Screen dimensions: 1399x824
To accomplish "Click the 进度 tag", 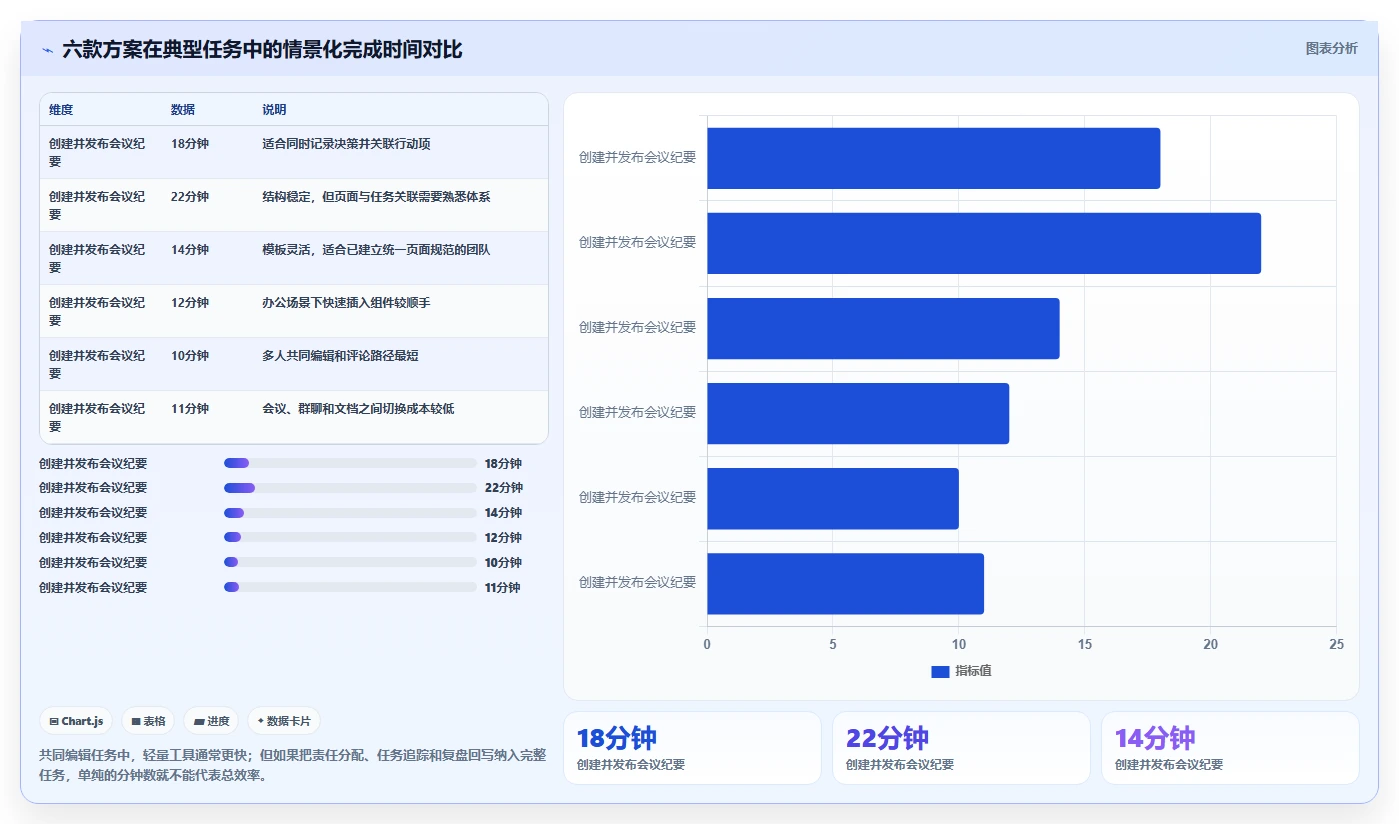I will [x=211, y=721].
